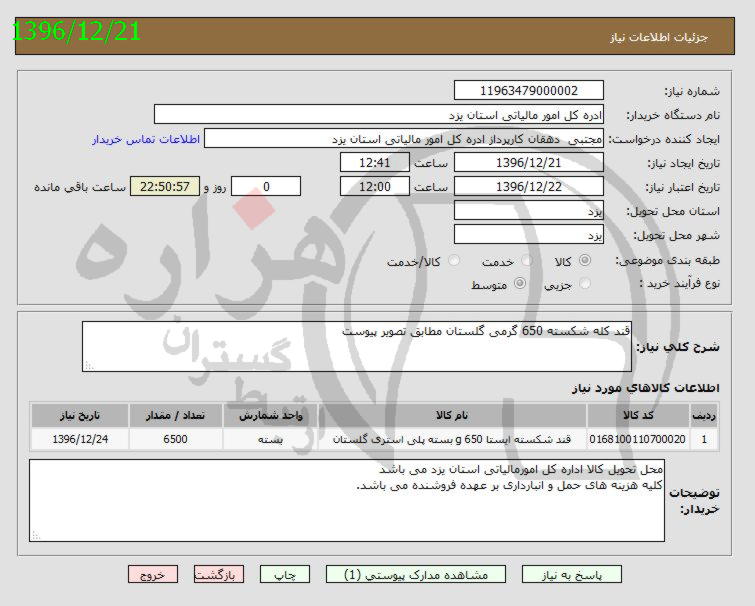The width and height of the screenshot is (755, 606).
Task: Click the نام کالا column header
Action: tap(452, 415)
